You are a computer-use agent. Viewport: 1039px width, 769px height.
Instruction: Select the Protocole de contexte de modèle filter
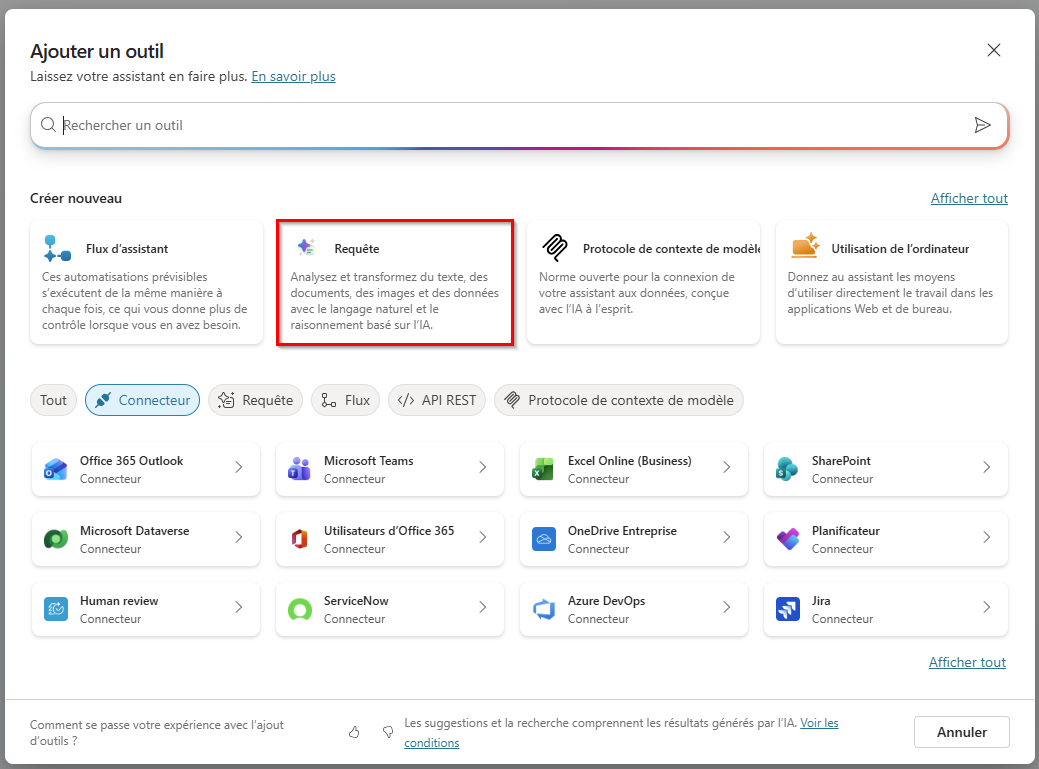click(619, 400)
